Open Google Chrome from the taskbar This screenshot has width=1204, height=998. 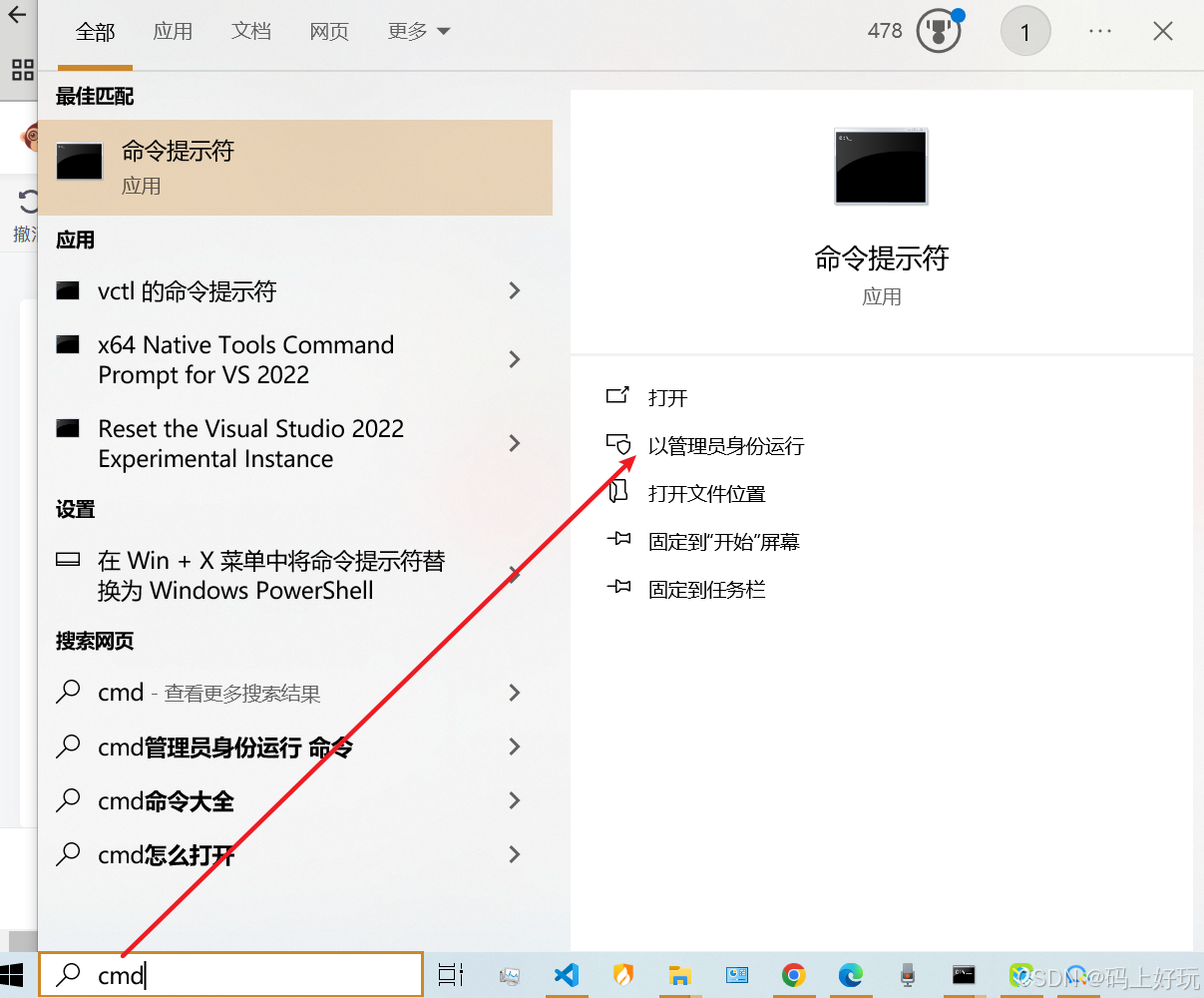(x=793, y=975)
